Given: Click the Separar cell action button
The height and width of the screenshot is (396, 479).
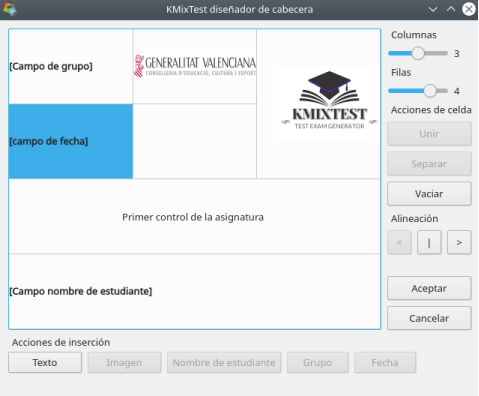Looking at the screenshot, I should pyautogui.click(x=429, y=164).
